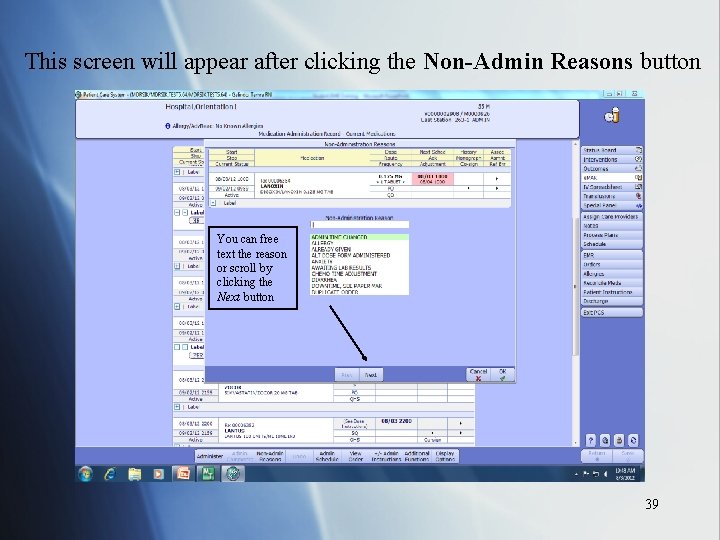This screenshot has height=540, width=720.
Task: Click Non-Admin Reasons toolbar button
Action: [270, 456]
